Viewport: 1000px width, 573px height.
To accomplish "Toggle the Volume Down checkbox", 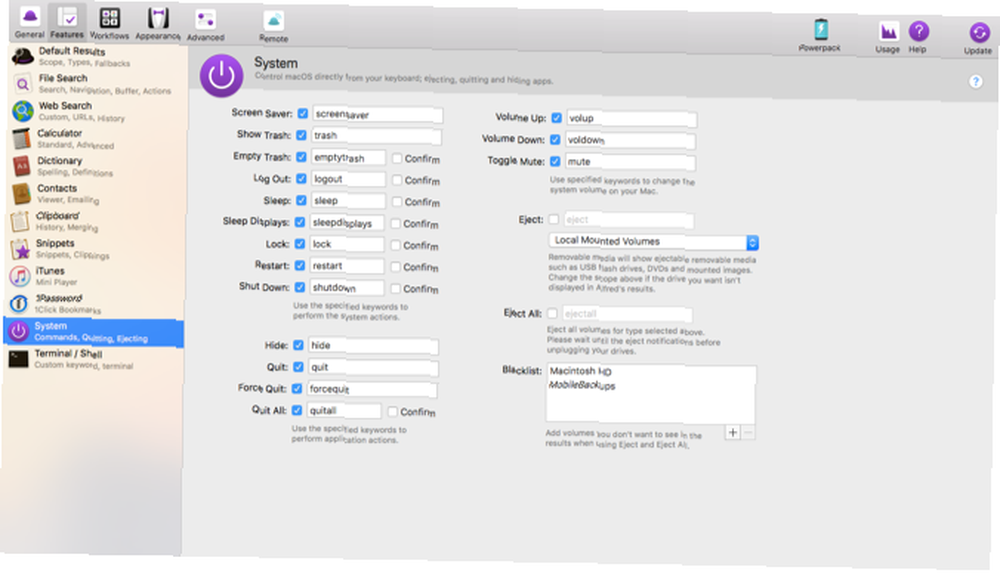I will point(555,140).
